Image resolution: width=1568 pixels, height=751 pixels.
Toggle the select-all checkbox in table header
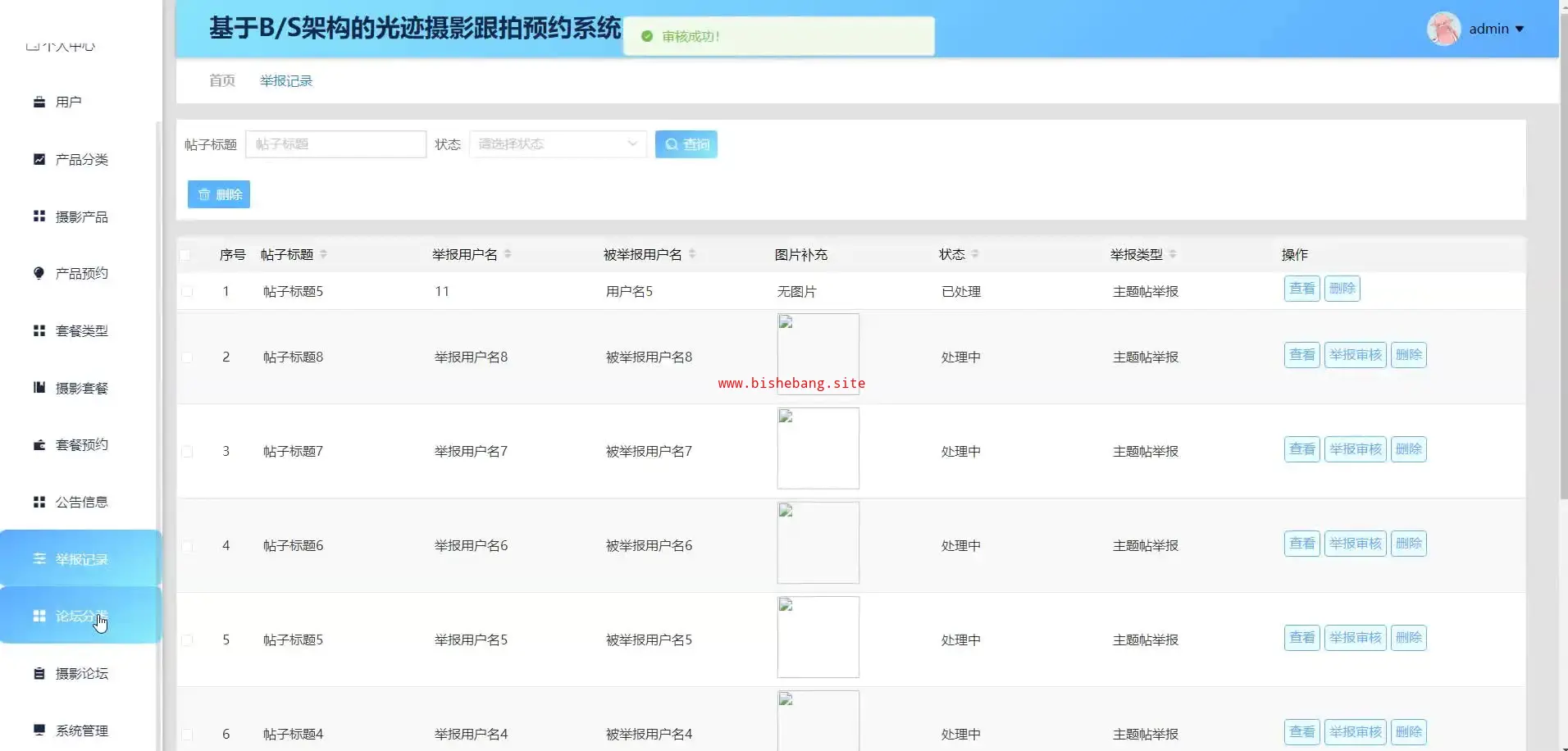pos(185,255)
